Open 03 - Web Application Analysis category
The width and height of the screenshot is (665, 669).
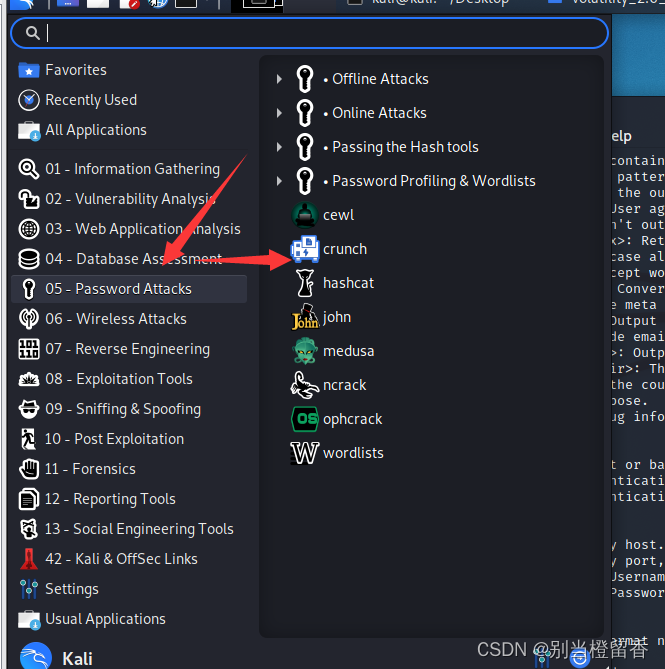[x=129, y=229]
